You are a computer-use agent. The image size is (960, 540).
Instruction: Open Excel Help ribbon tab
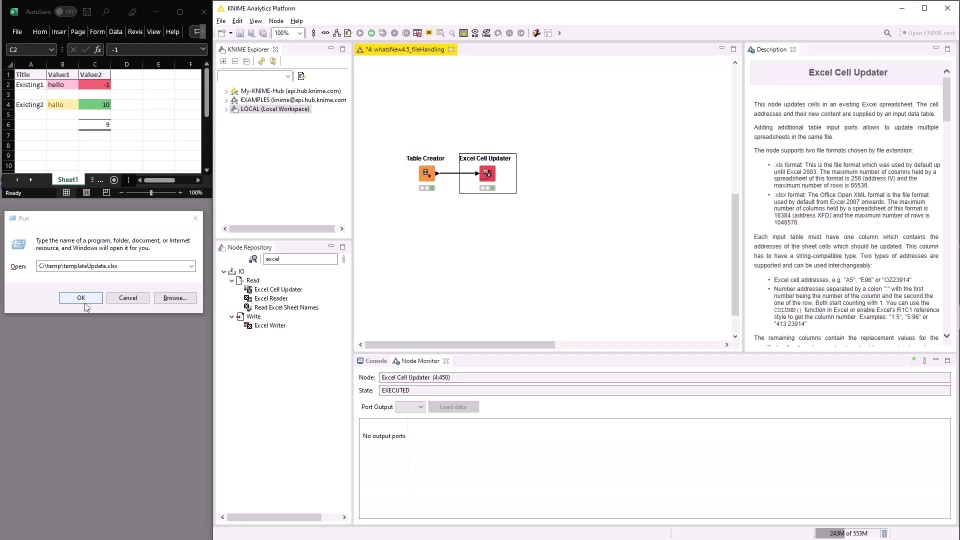(173, 32)
